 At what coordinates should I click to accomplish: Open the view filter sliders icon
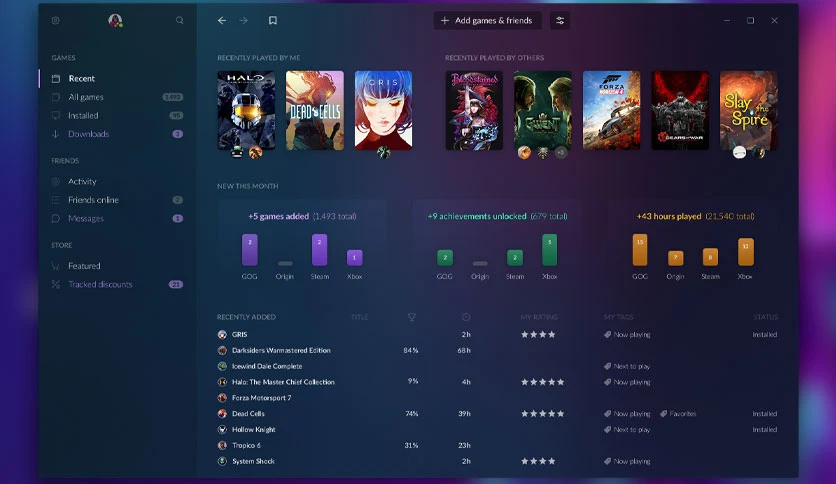point(560,20)
